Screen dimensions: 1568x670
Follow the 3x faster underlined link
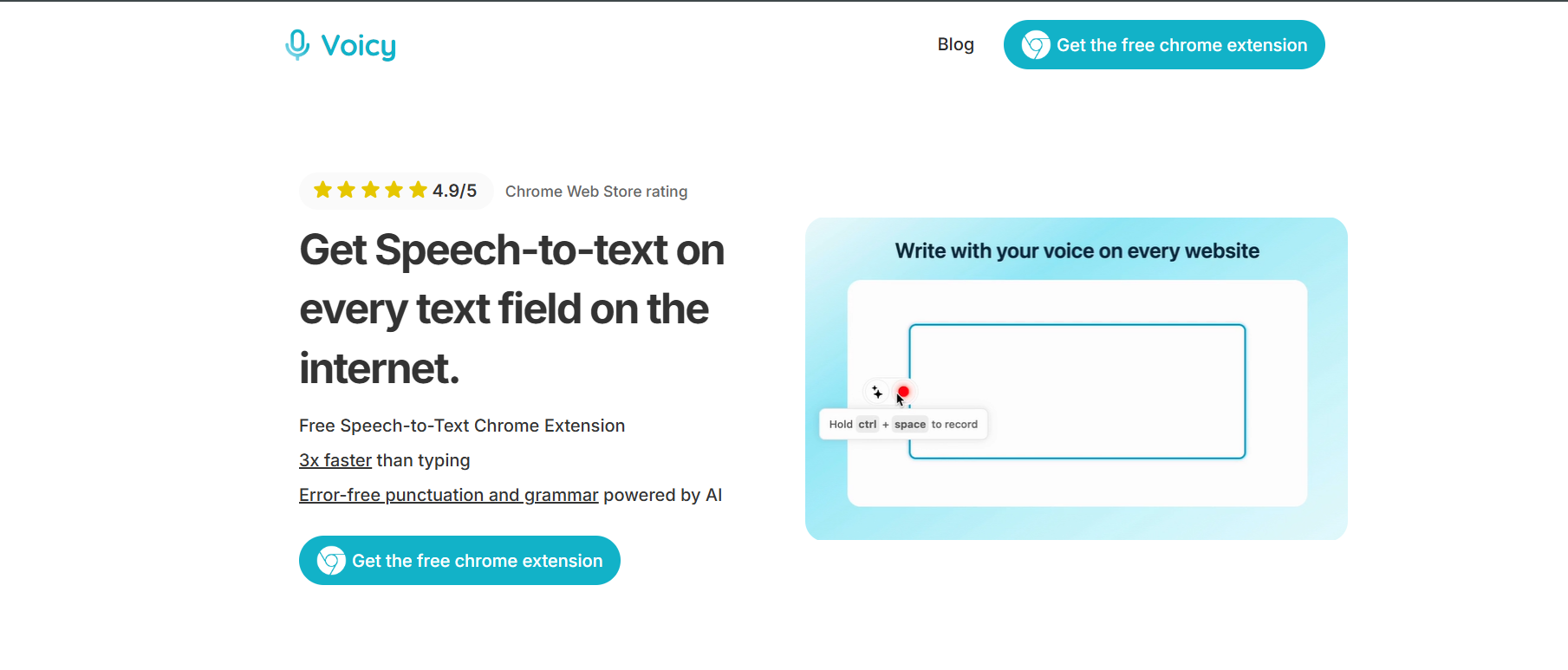(x=335, y=460)
